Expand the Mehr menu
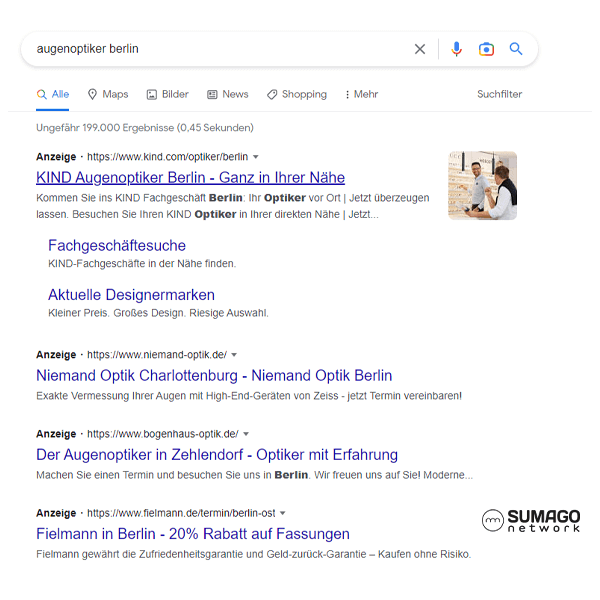The height and width of the screenshot is (600, 600). tap(362, 94)
